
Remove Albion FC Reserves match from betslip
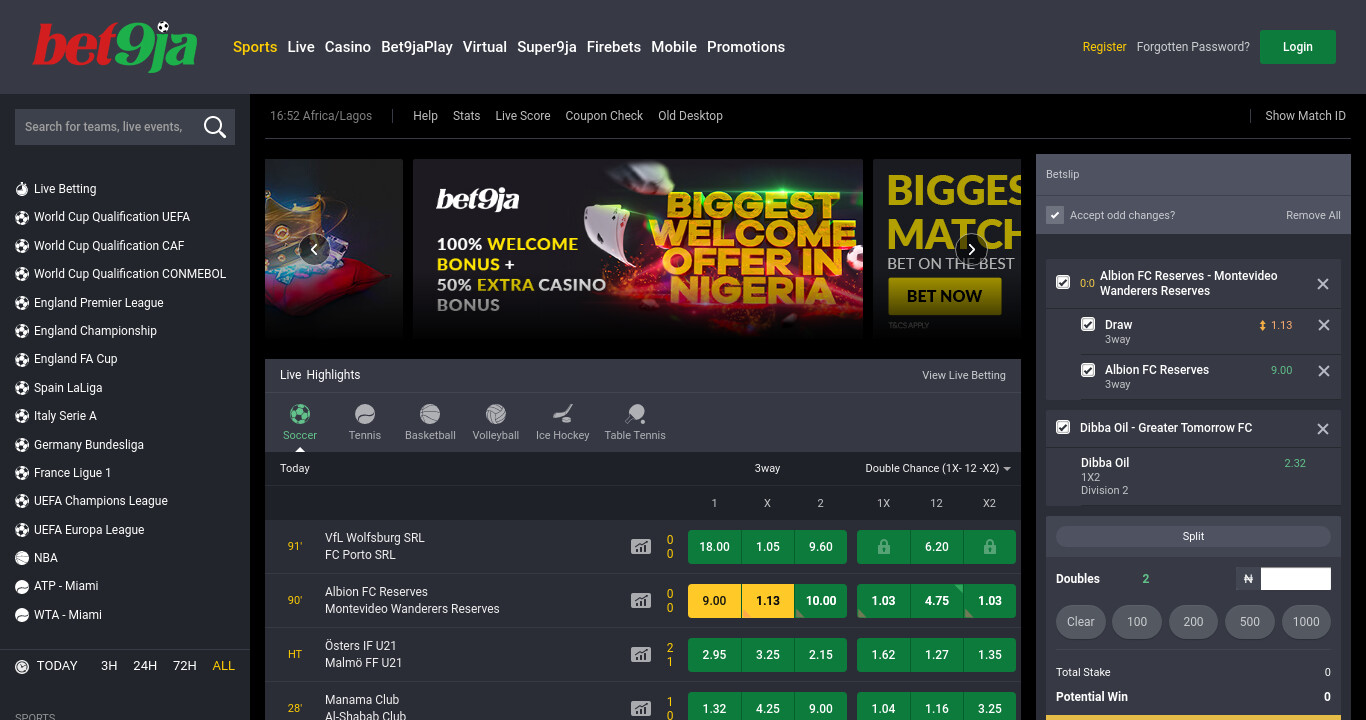(x=1323, y=284)
